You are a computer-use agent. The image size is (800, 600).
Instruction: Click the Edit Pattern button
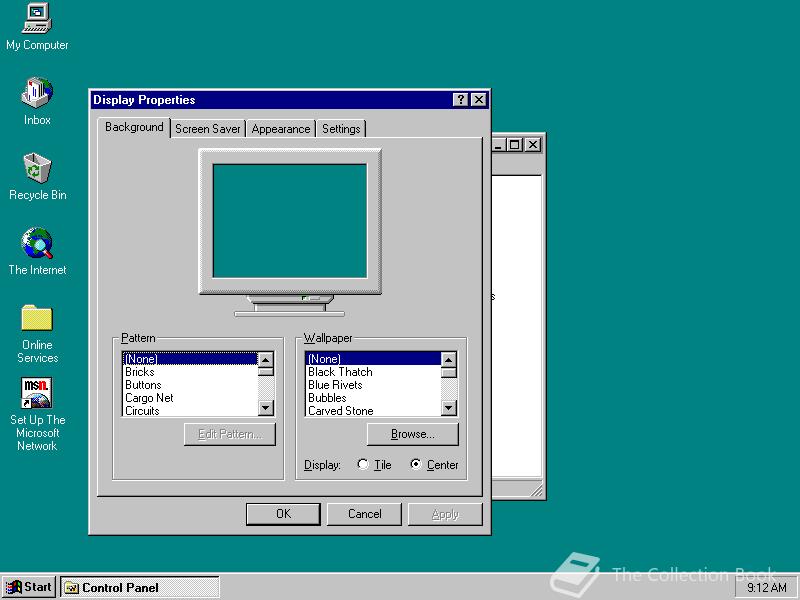[x=230, y=434]
